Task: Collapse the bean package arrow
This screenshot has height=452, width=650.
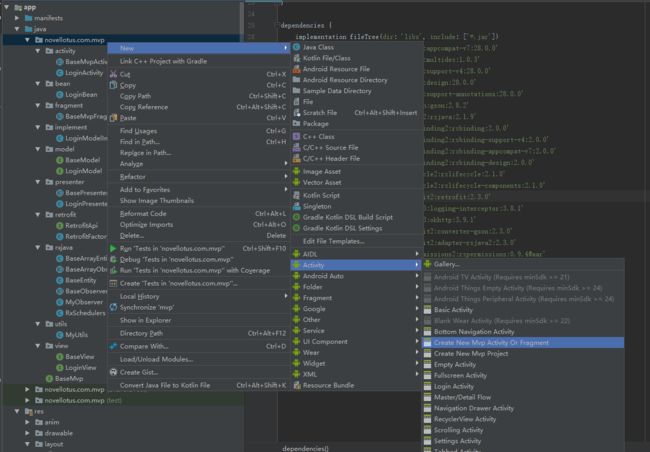Action: 38,83
